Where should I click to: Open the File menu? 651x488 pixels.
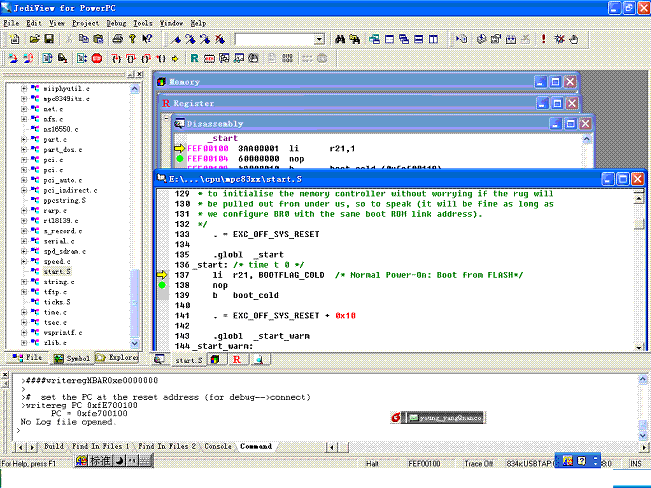pos(11,23)
